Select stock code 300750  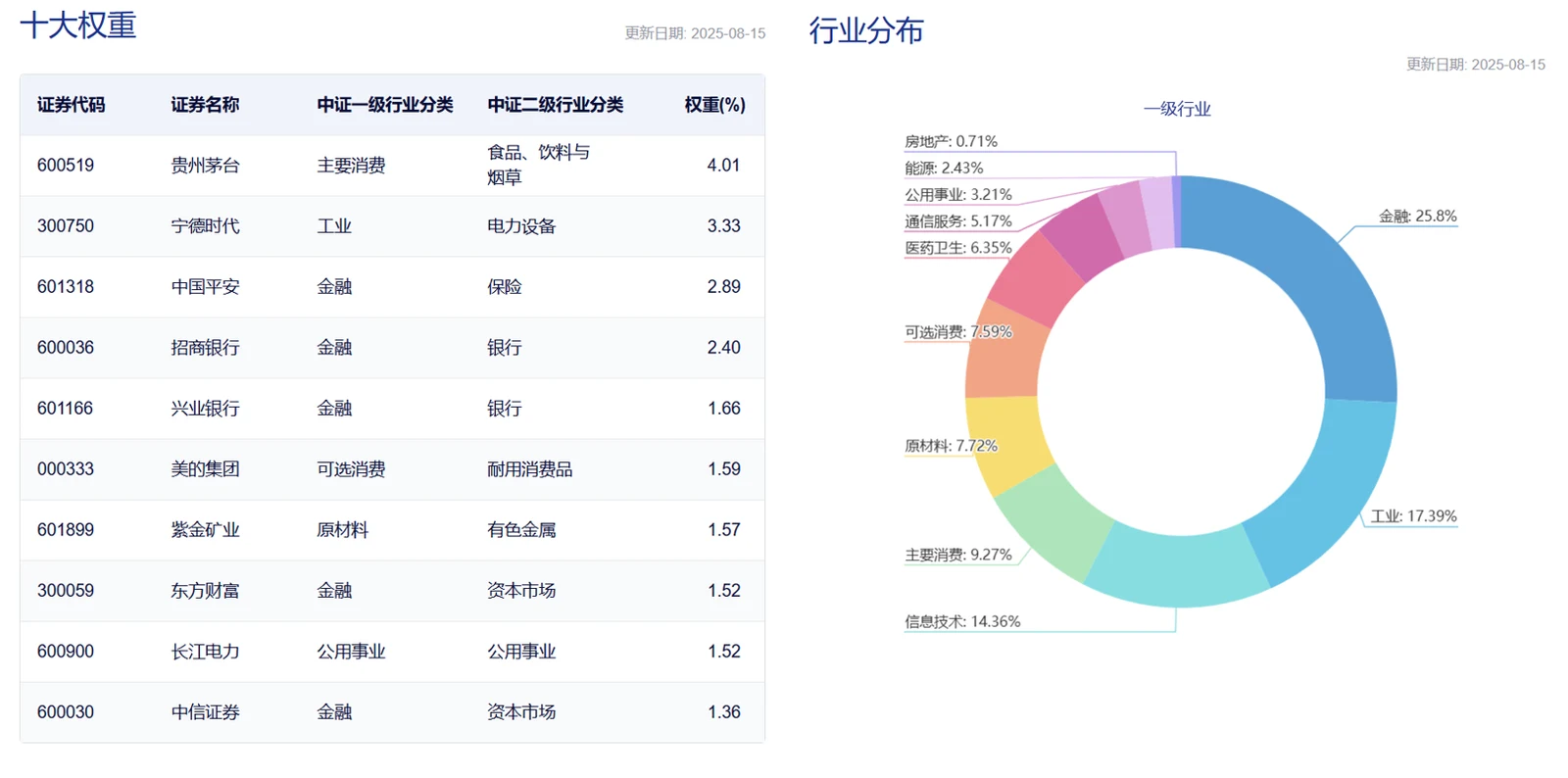66,225
